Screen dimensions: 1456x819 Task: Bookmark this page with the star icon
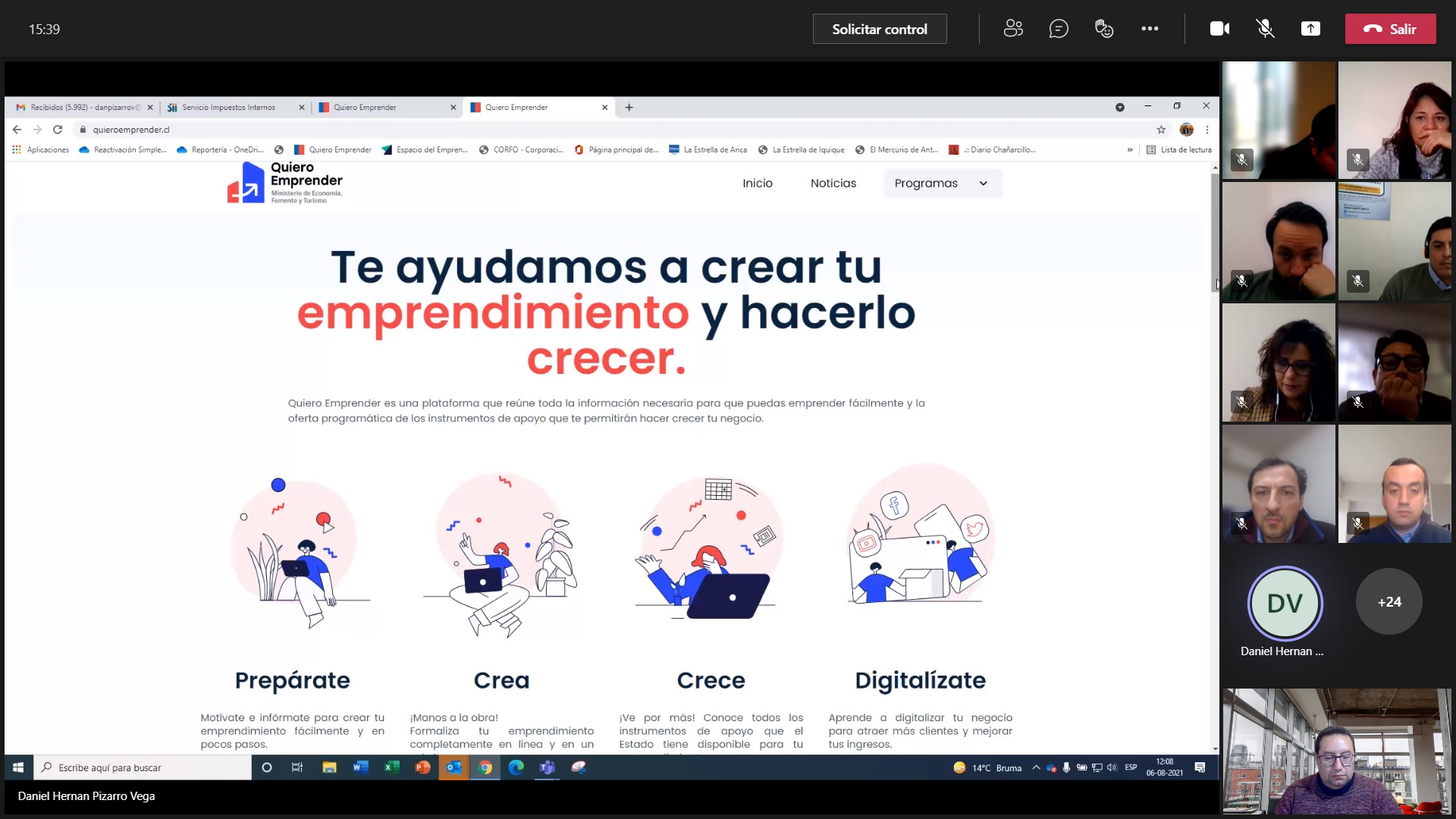click(1161, 130)
